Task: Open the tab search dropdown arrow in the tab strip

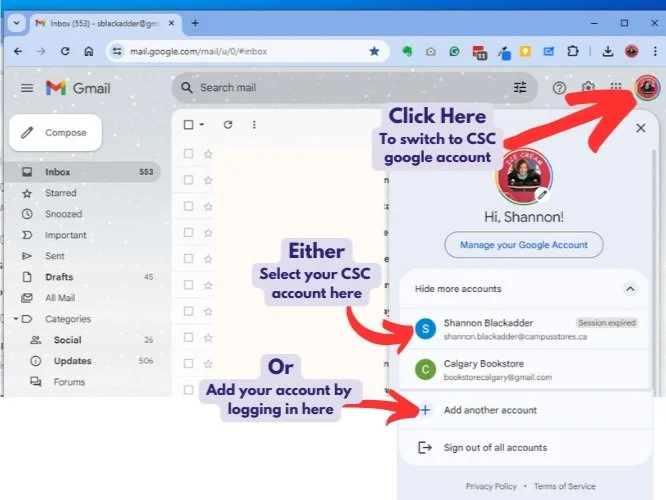Action: coord(17,23)
